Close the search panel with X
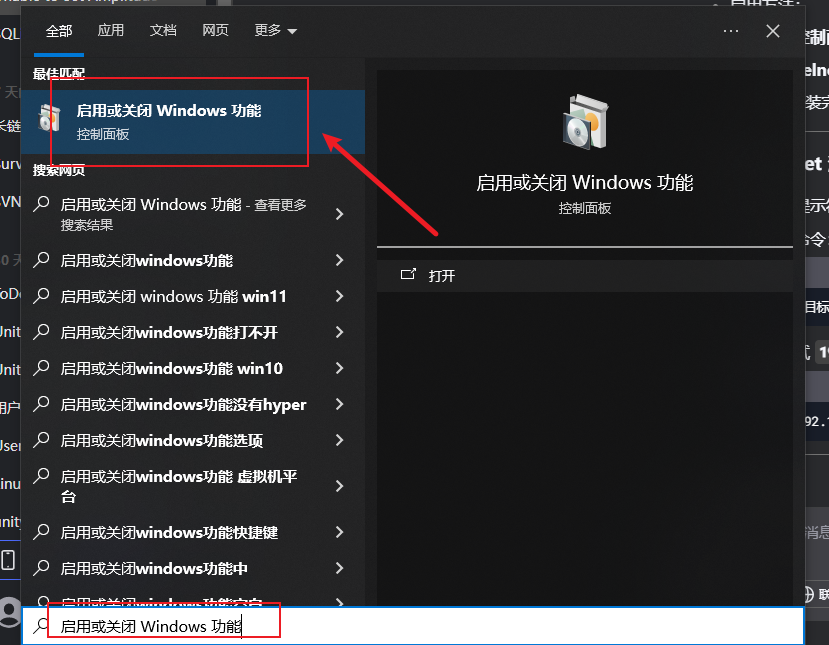The width and height of the screenshot is (829, 645). click(772, 31)
